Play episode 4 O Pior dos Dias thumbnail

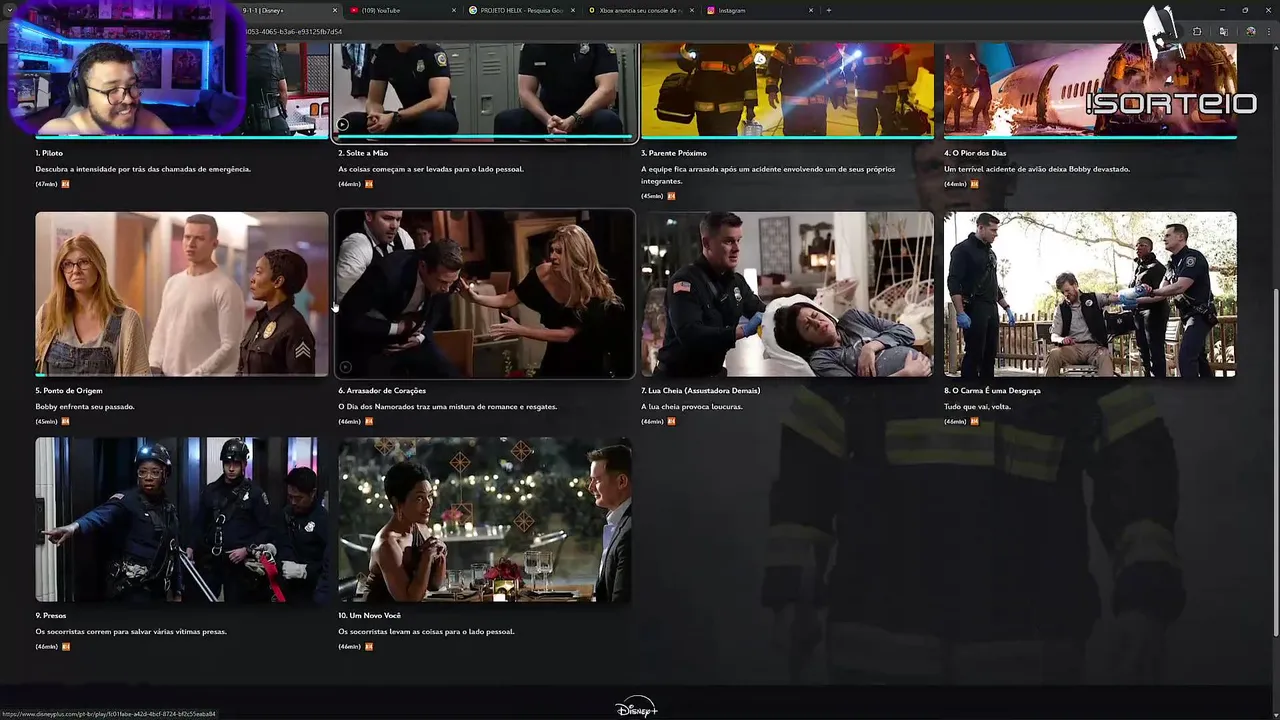(1090, 90)
